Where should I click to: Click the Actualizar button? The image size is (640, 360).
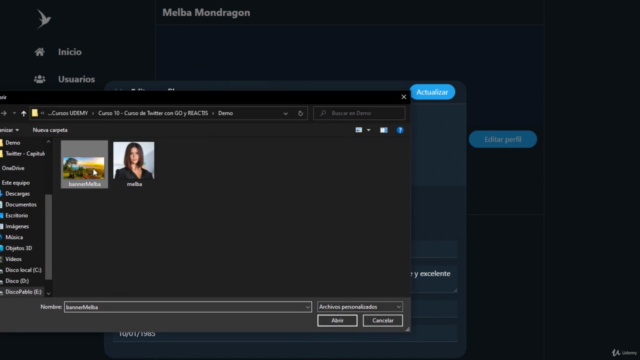tap(432, 92)
